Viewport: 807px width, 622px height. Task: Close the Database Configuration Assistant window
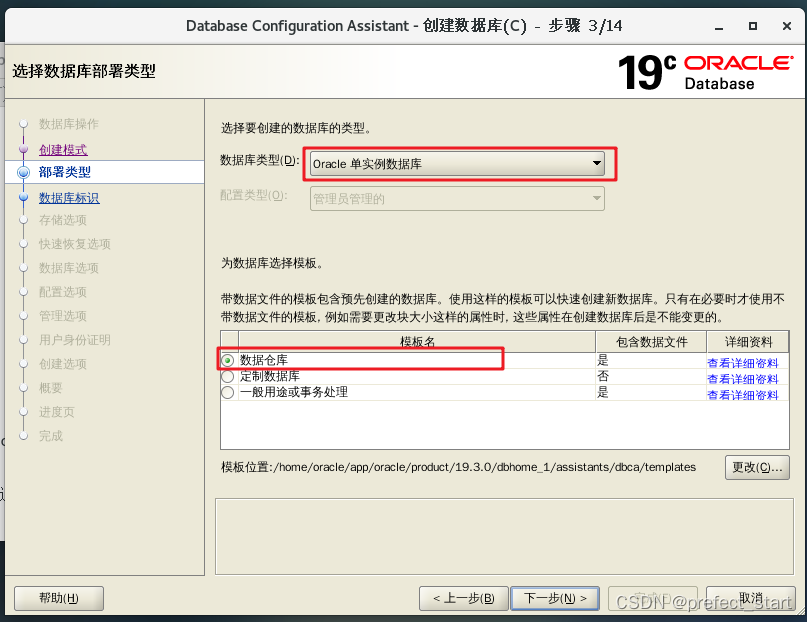787,26
